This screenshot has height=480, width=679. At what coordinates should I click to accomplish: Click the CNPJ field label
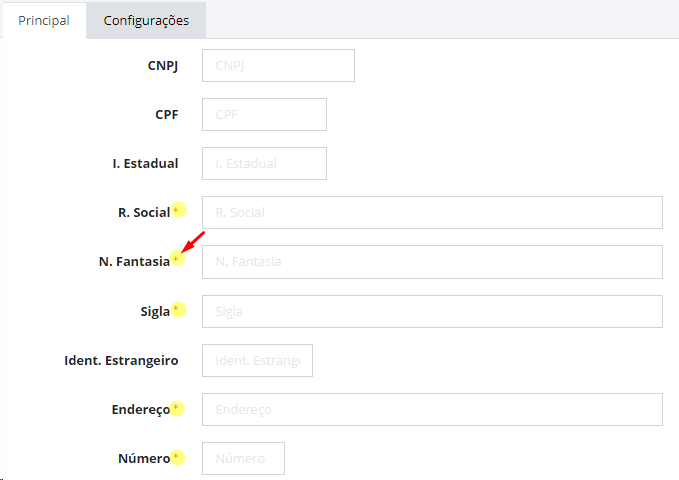click(x=163, y=65)
